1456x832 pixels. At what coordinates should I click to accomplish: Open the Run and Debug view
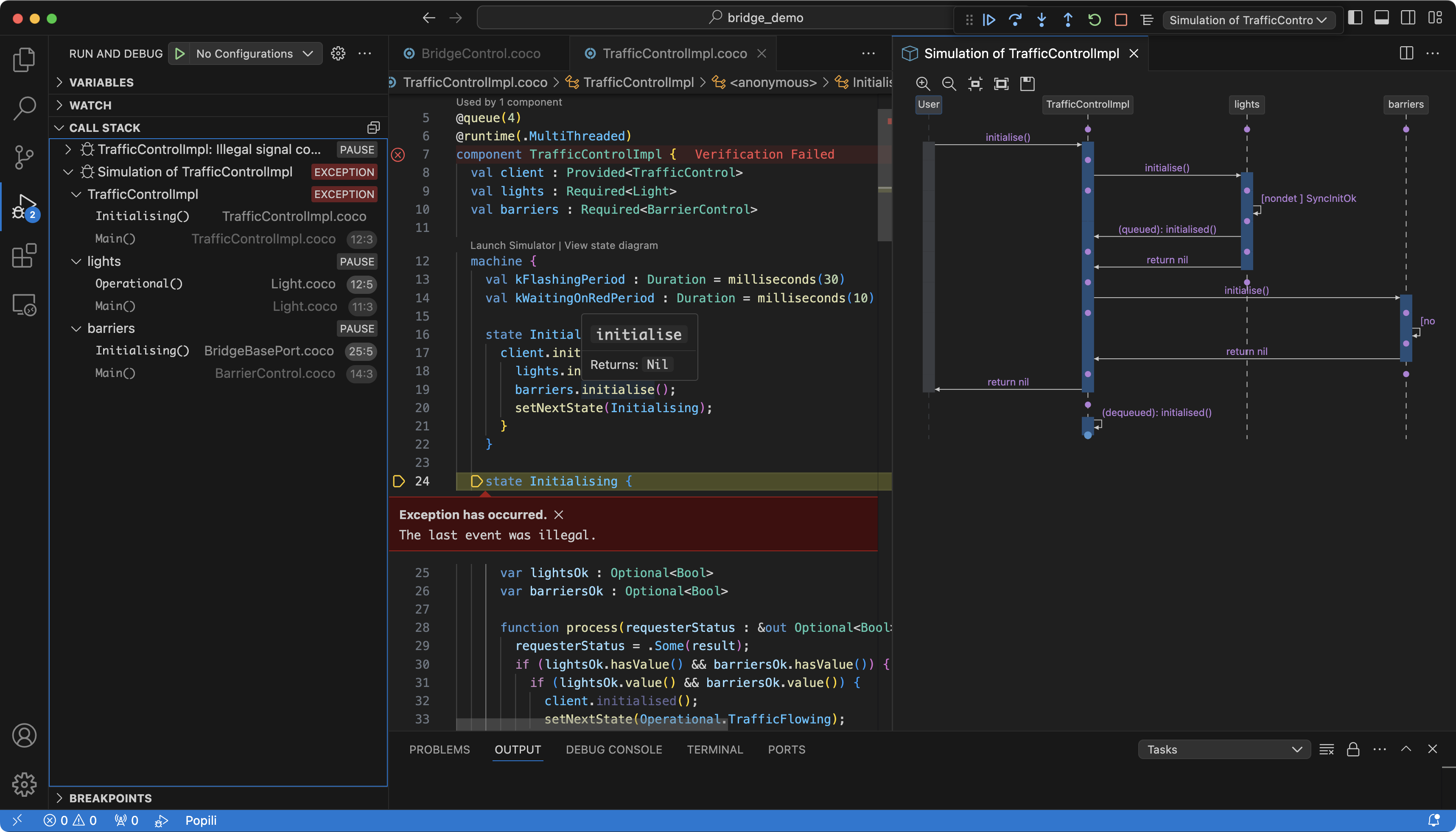click(x=24, y=206)
